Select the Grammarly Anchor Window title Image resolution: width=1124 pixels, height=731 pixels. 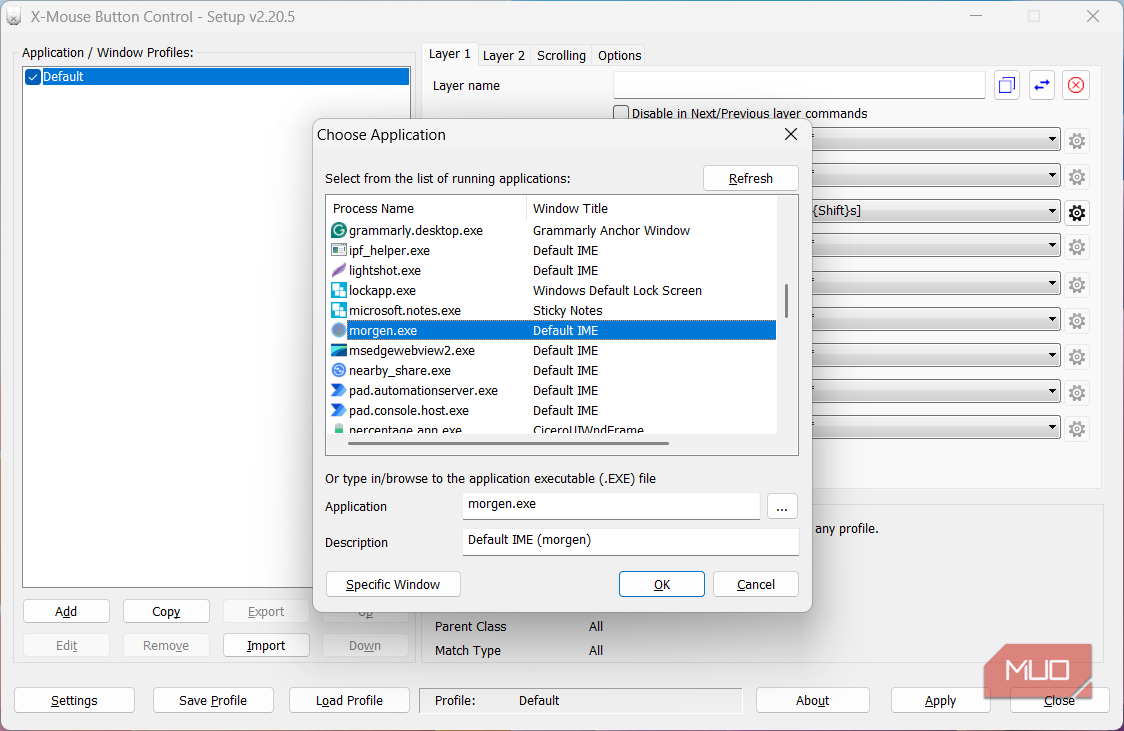611,230
